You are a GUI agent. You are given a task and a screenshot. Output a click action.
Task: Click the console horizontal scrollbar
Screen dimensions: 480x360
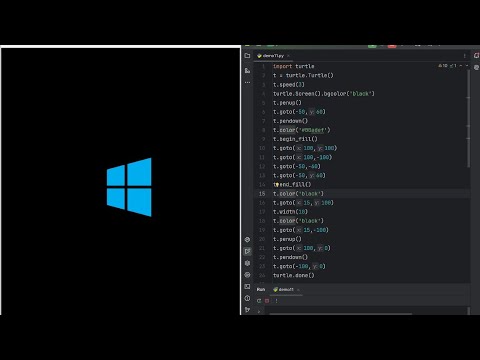point(341,314)
